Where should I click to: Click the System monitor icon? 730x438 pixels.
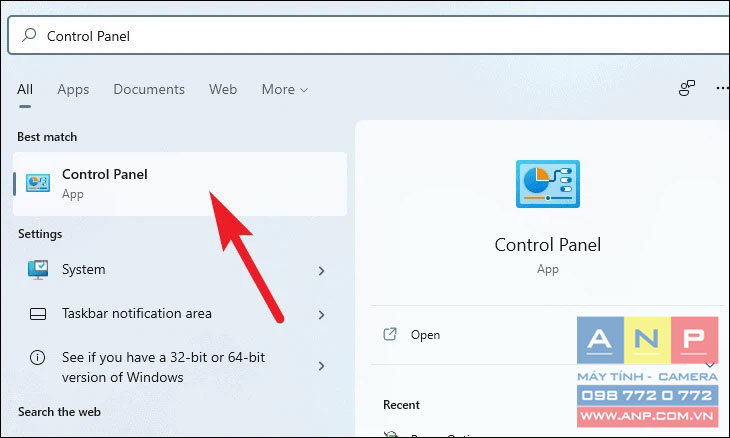coord(38,270)
